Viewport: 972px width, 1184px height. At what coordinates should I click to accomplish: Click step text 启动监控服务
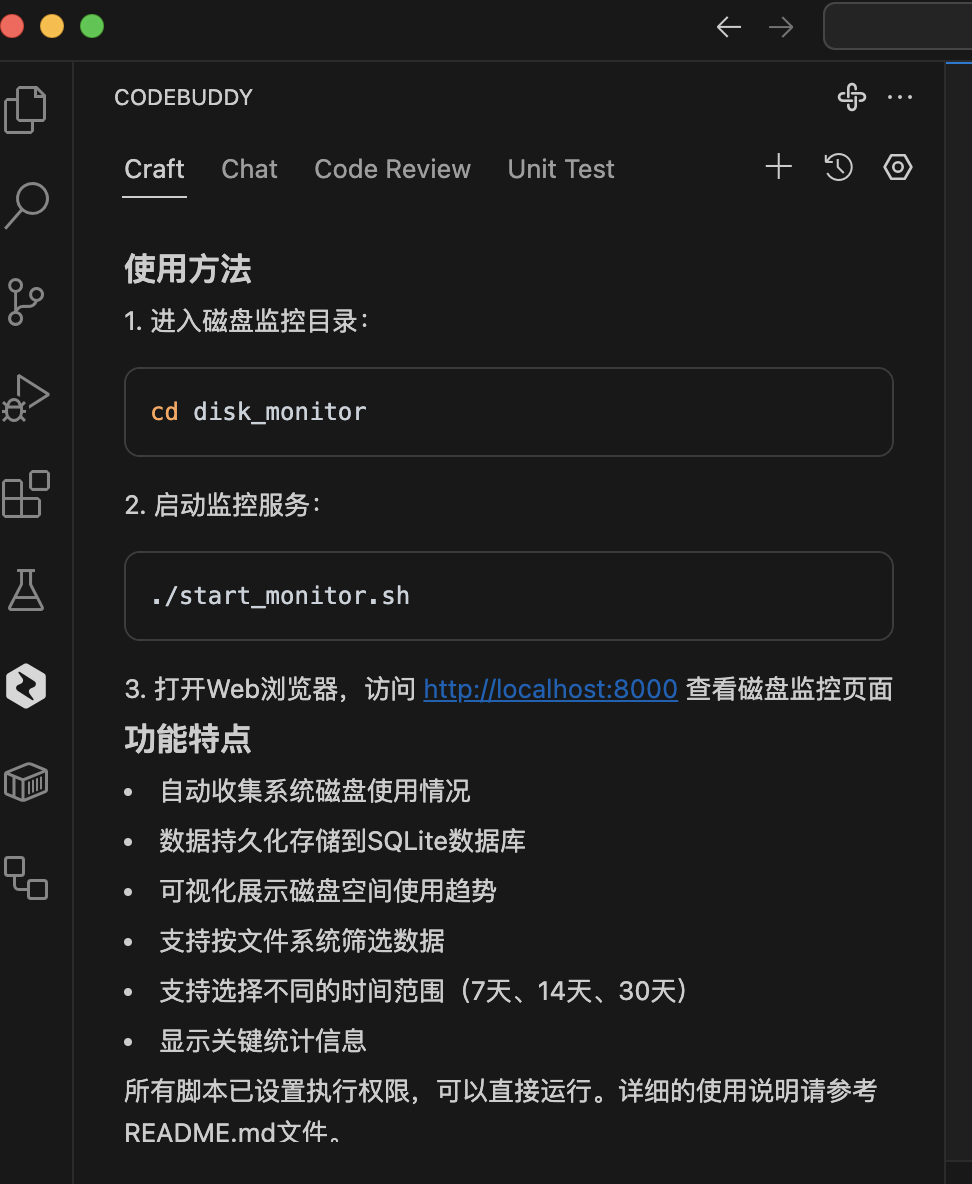coord(233,504)
